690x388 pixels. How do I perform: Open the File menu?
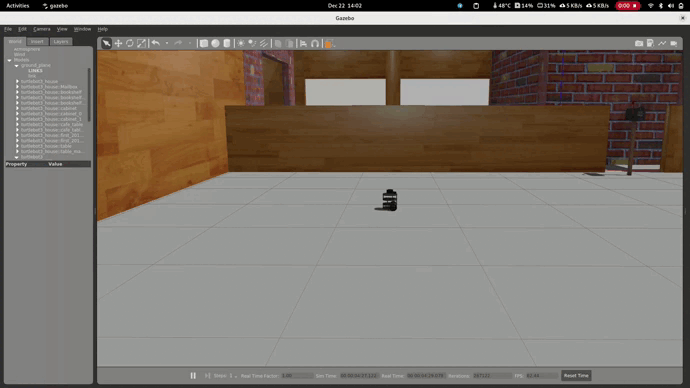tap(8, 29)
